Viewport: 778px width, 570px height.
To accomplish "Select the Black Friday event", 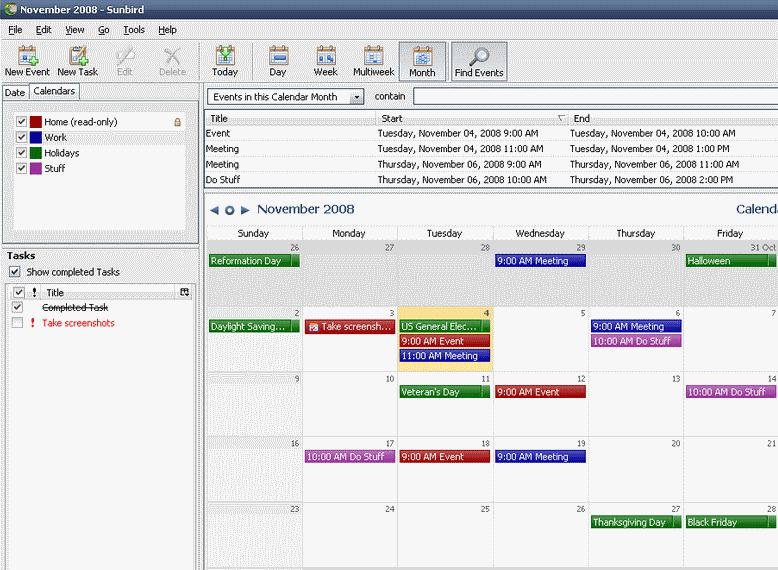I will pyautogui.click(x=731, y=522).
